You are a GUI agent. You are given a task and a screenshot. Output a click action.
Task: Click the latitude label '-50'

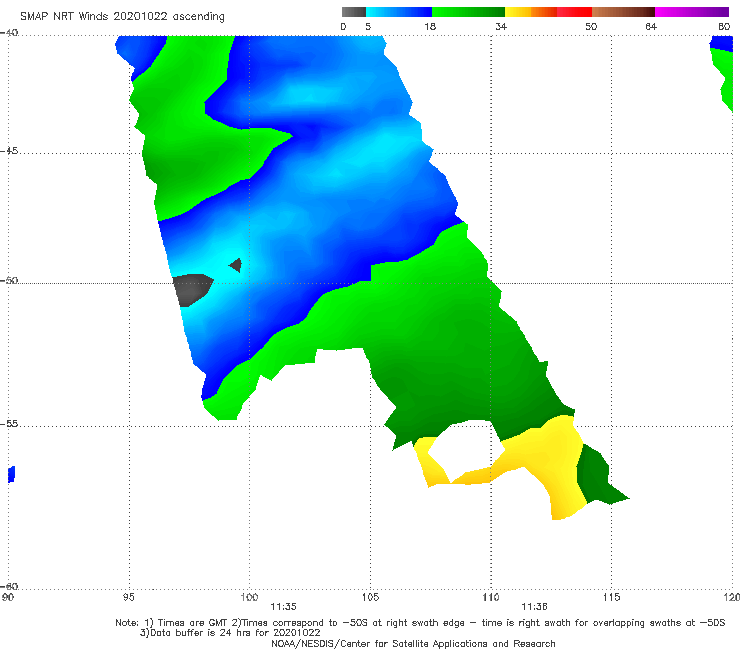[9, 281]
